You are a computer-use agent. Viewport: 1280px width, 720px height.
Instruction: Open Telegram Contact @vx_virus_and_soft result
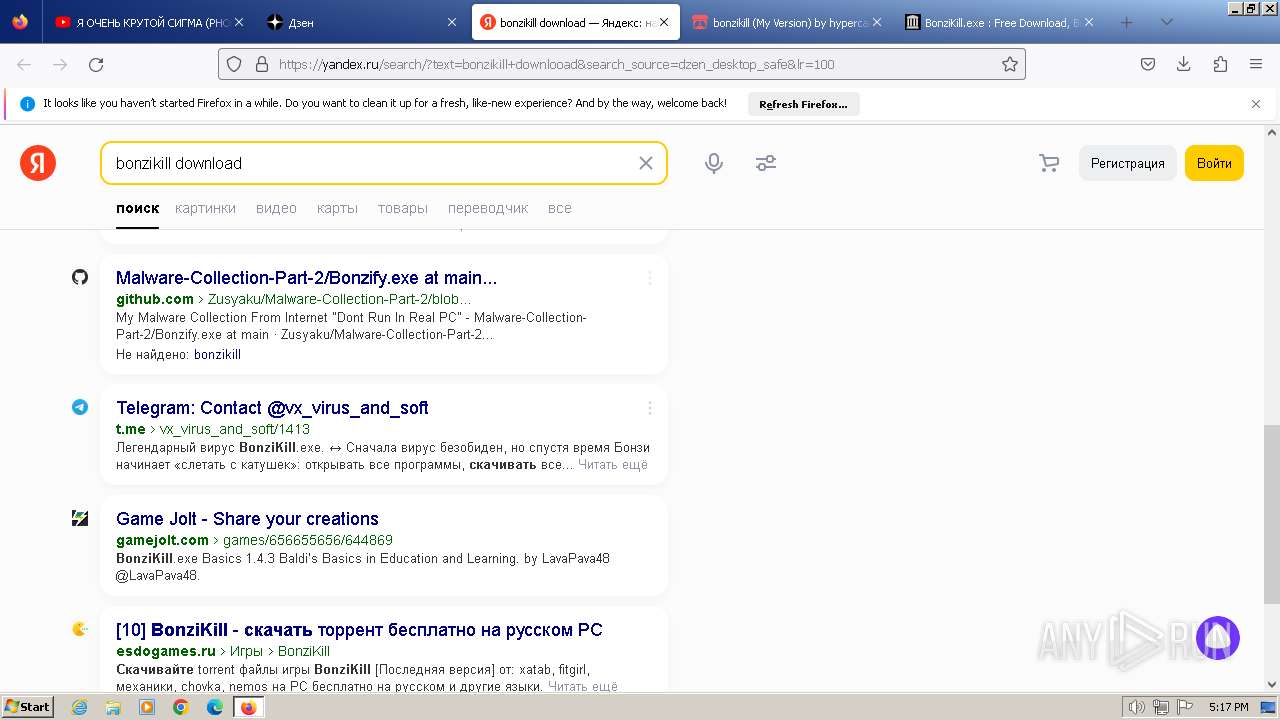coord(272,408)
